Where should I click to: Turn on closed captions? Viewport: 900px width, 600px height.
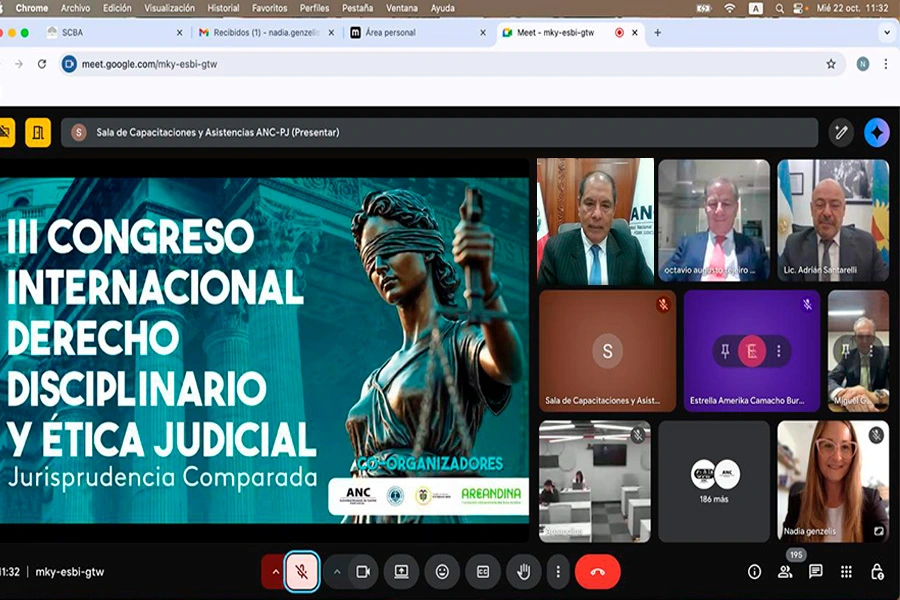click(483, 571)
